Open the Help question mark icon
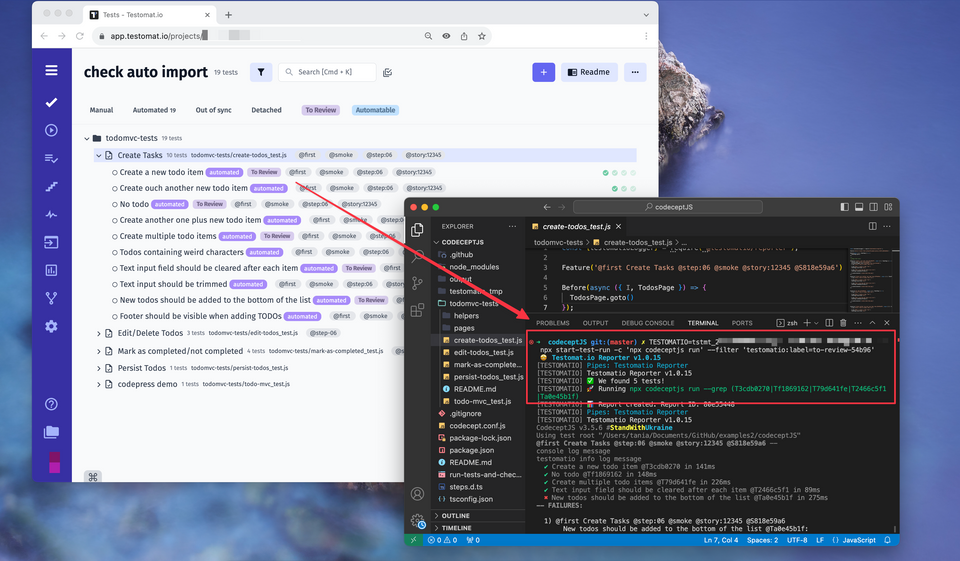The height and width of the screenshot is (561, 960). 51,404
